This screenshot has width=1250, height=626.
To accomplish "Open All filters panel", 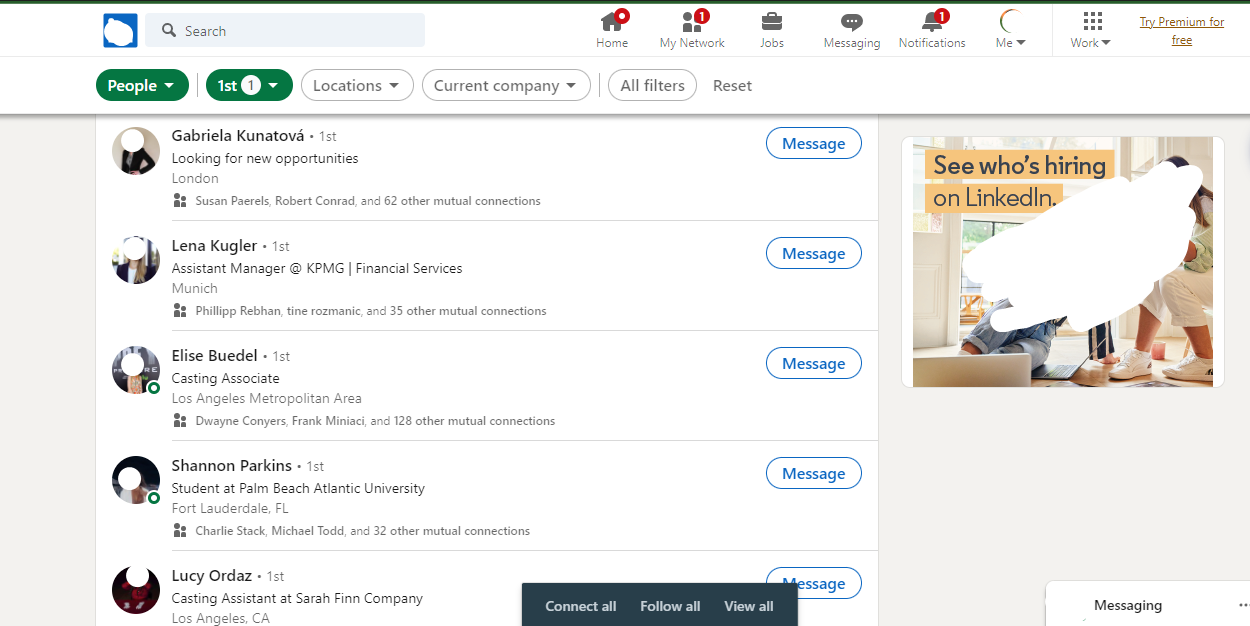I will pos(652,85).
